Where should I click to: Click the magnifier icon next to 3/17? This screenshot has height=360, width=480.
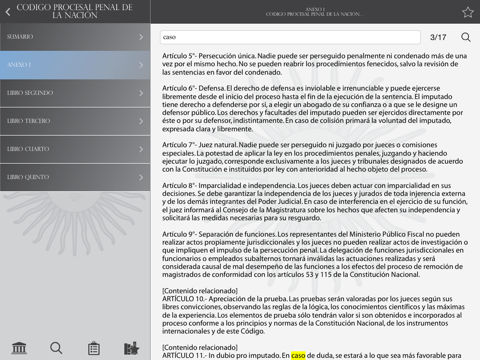466,37
